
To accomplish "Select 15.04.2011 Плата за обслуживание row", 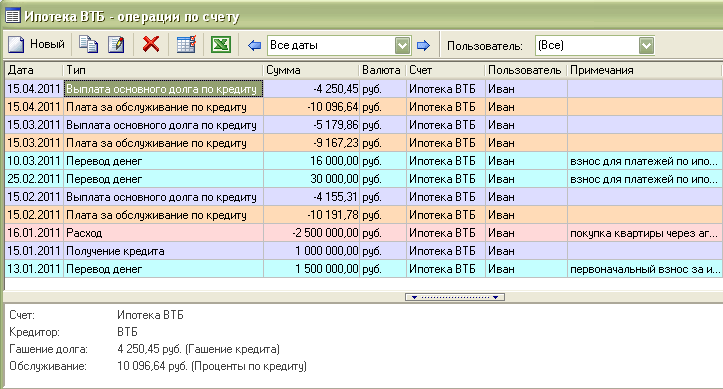I will pyautogui.click(x=363, y=107).
